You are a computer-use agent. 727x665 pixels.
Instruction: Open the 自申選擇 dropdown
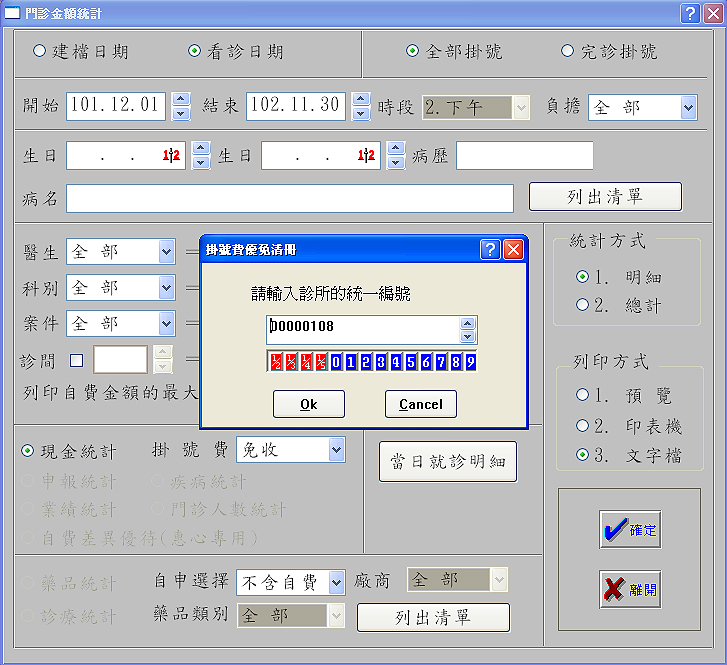coord(336,581)
